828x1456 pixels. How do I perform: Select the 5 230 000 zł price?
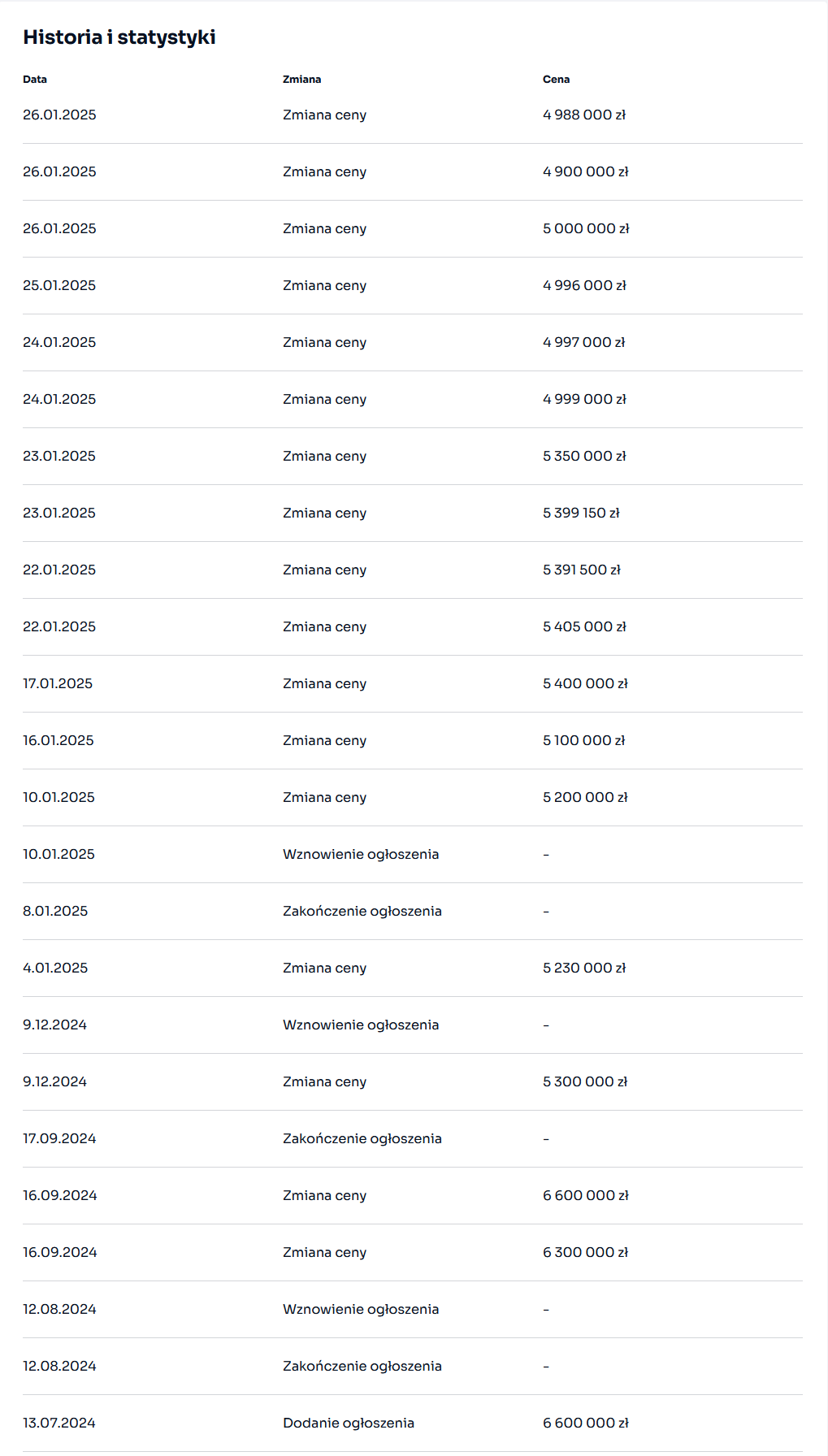click(583, 968)
